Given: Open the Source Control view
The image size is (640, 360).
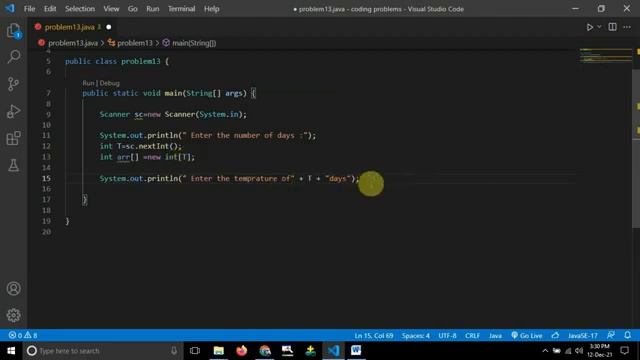Looking at the screenshot, I should click(x=13, y=84).
